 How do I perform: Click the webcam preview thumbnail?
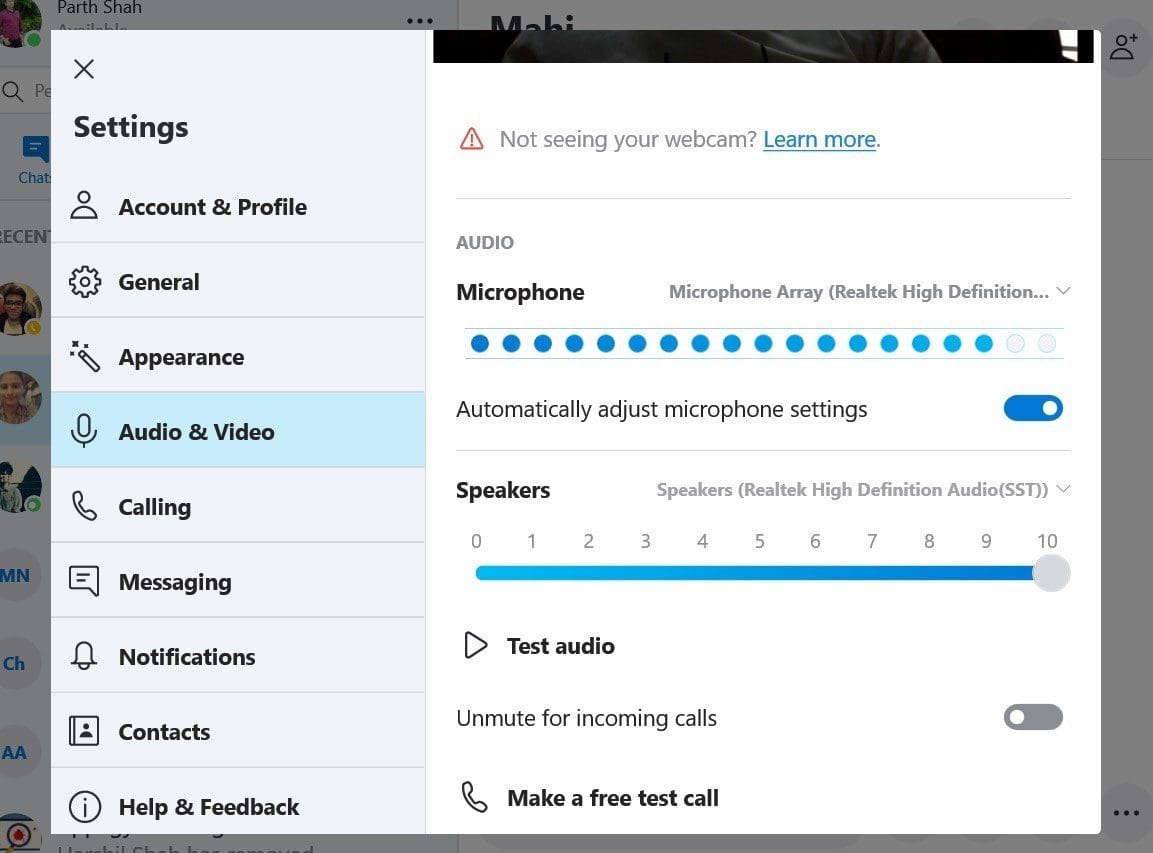[x=763, y=46]
